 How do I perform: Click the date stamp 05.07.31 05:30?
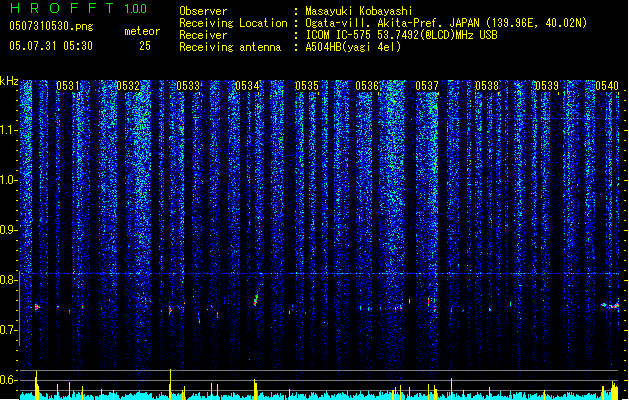point(51,46)
